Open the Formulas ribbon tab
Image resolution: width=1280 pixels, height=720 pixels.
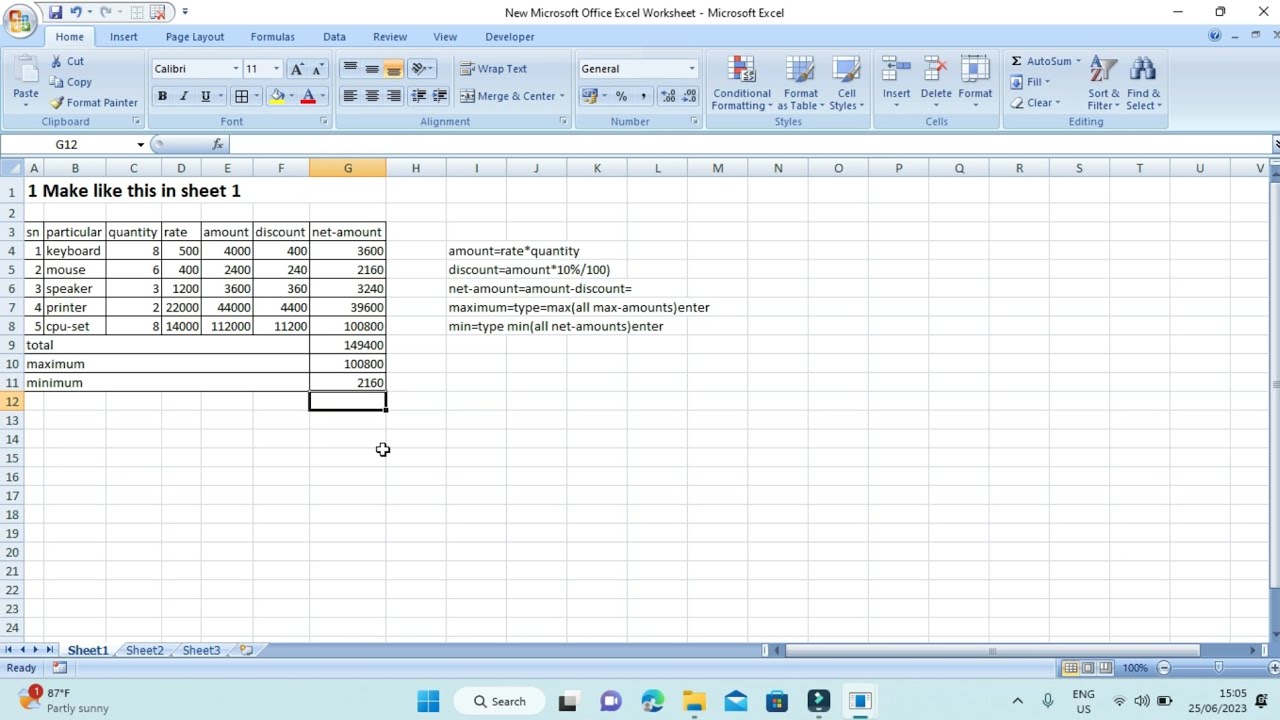coord(273,37)
